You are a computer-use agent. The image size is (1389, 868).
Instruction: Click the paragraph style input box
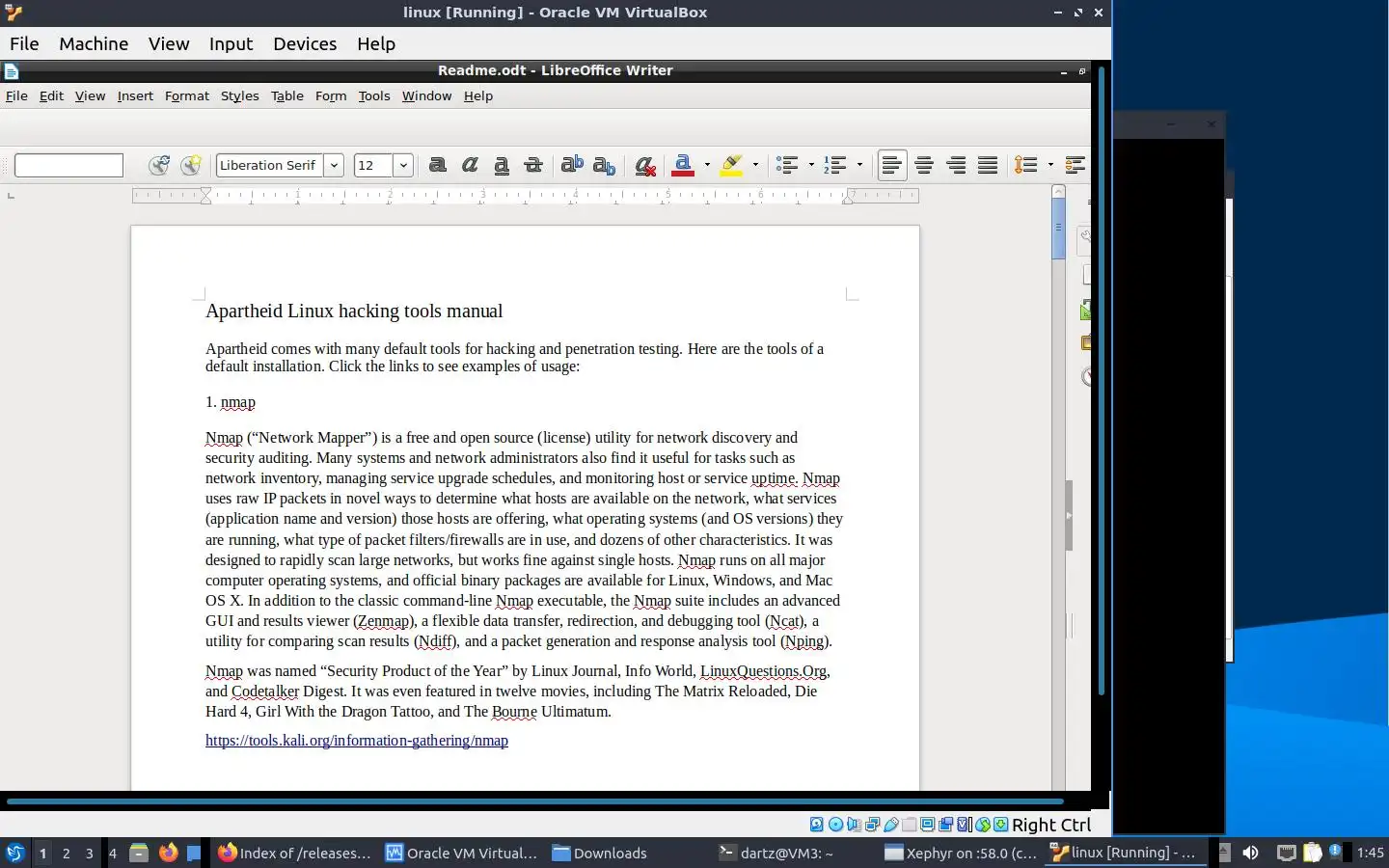tap(68, 165)
